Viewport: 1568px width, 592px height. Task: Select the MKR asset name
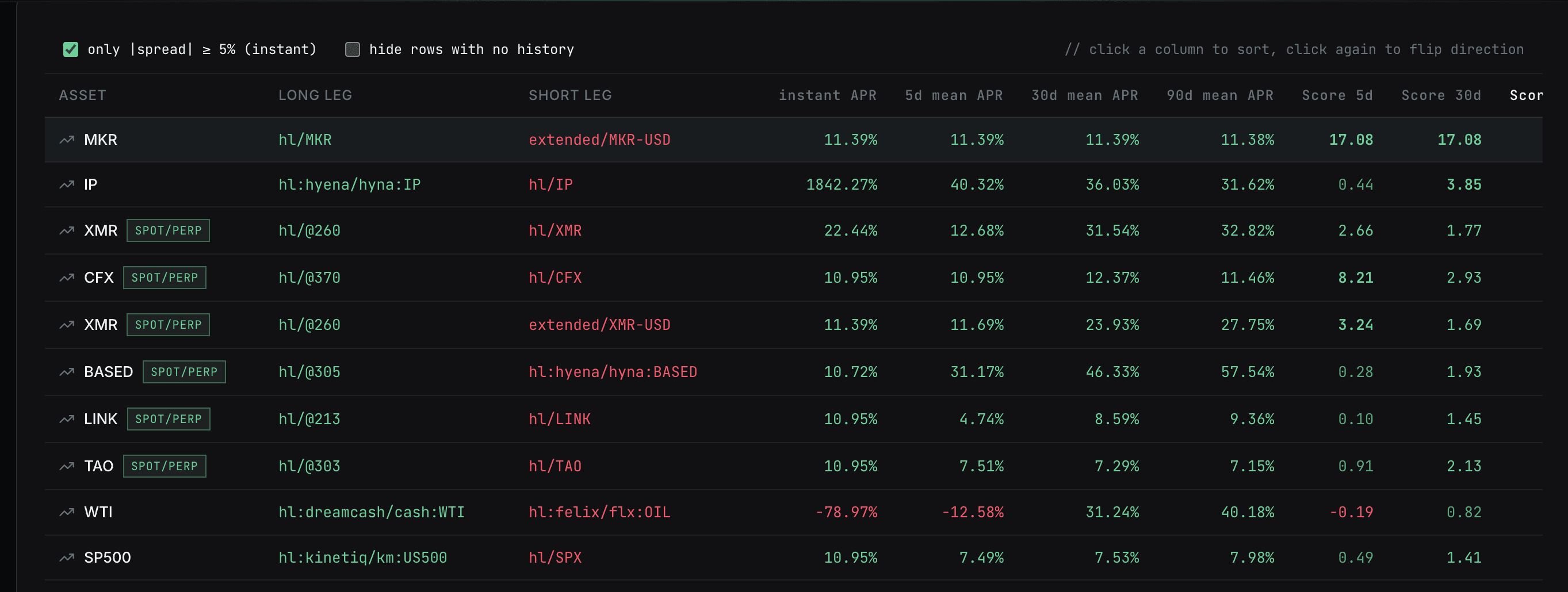coord(101,140)
